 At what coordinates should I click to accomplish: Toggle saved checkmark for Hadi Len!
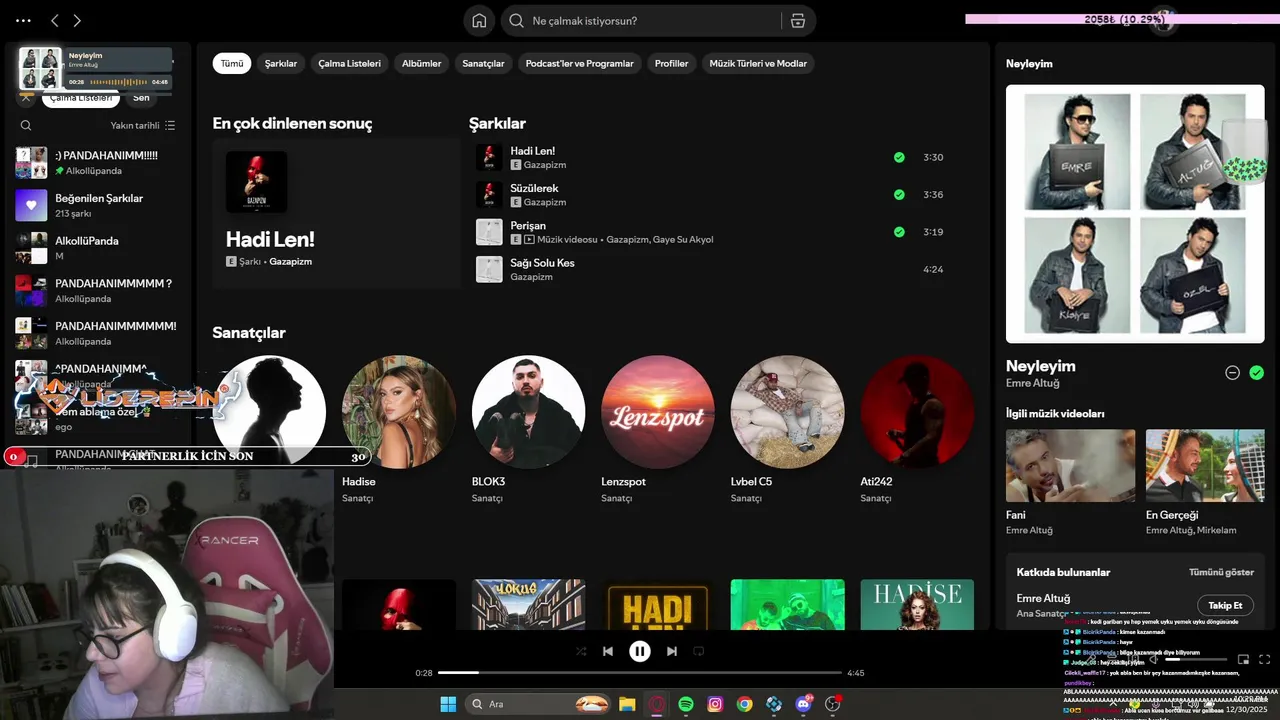click(x=899, y=157)
